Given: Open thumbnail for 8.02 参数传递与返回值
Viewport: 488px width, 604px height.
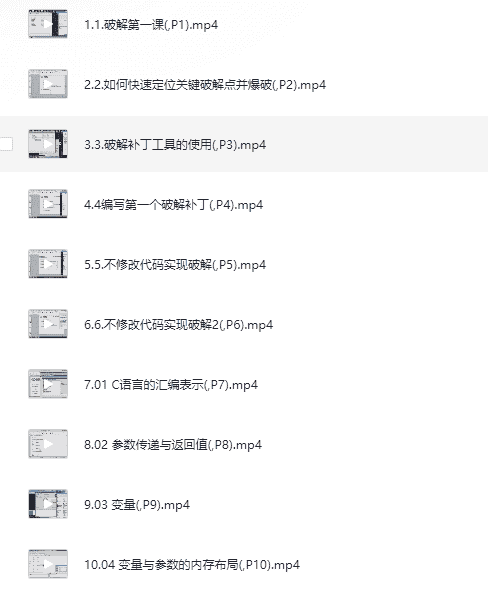Looking at the screenshot, I should click(x=48, y=444).
